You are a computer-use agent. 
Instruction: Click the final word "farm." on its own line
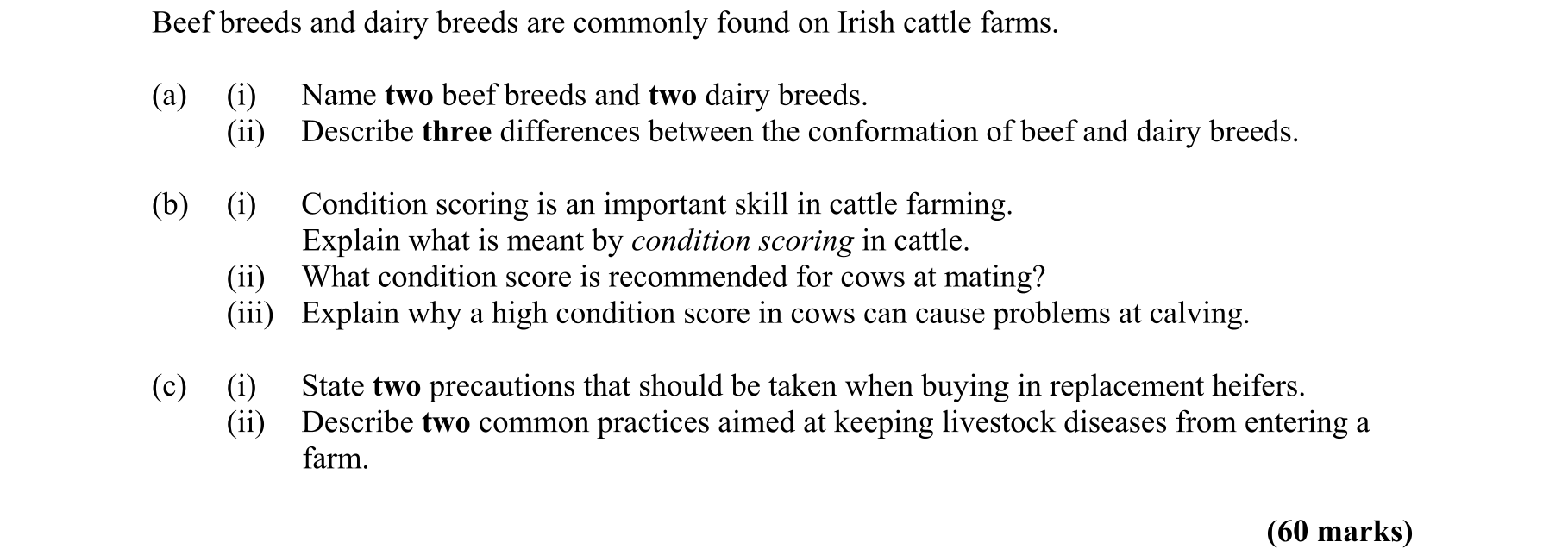tap(335, 459)
